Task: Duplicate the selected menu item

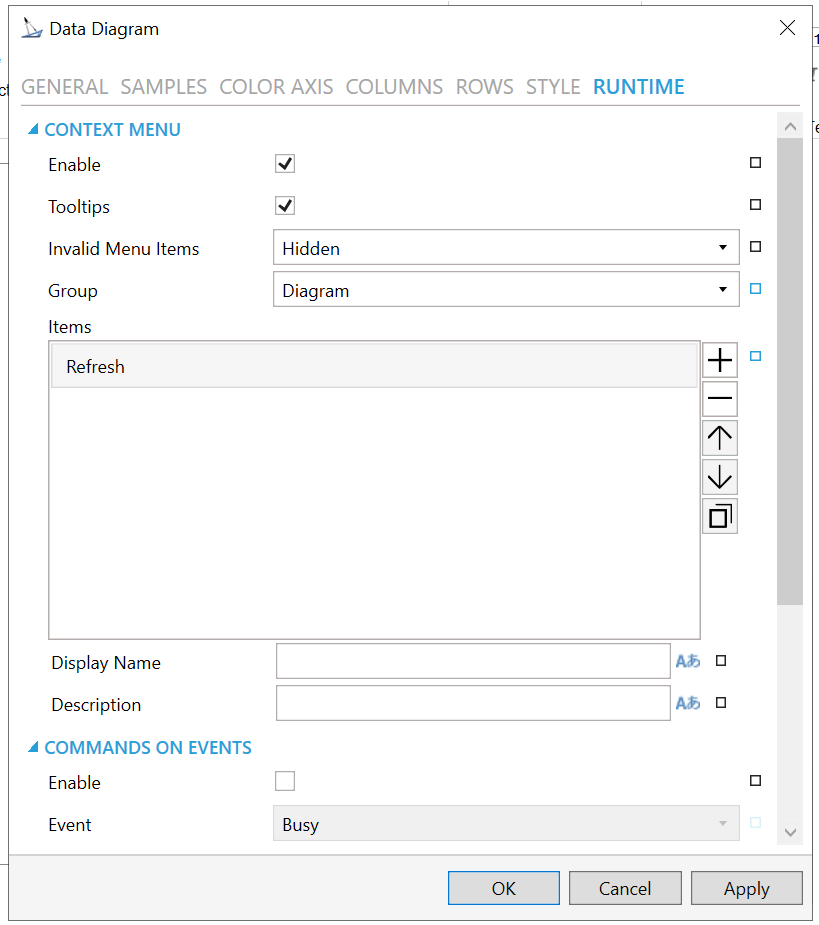Action: (x=719, y=516)
